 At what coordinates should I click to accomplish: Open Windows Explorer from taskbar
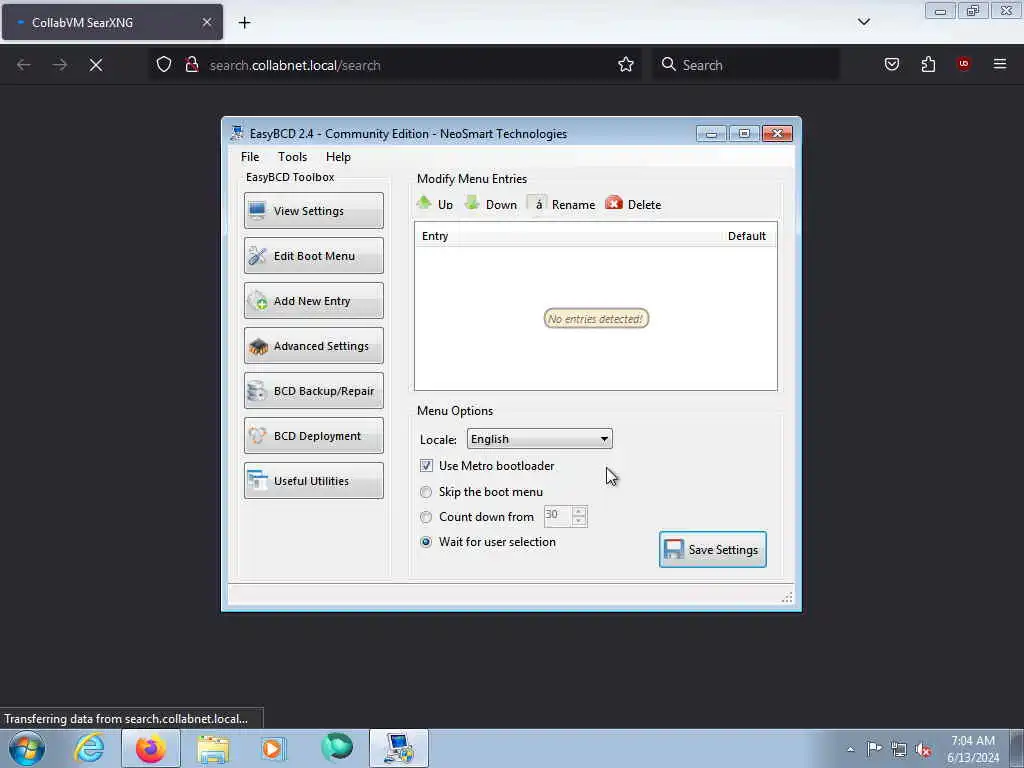point(213,748)
